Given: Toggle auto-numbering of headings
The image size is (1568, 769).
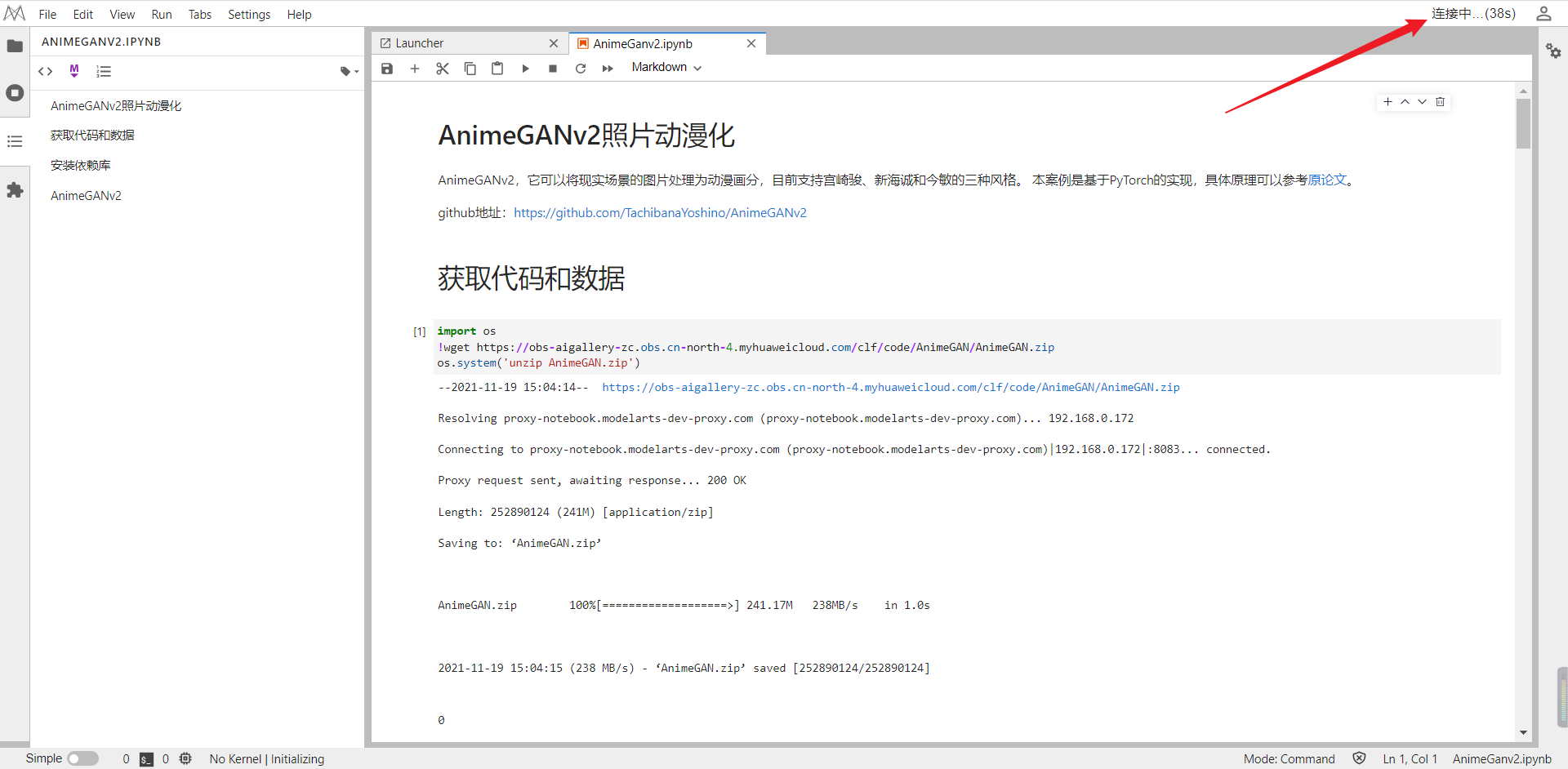Looking at the screenshot, I should click(104, 72).
